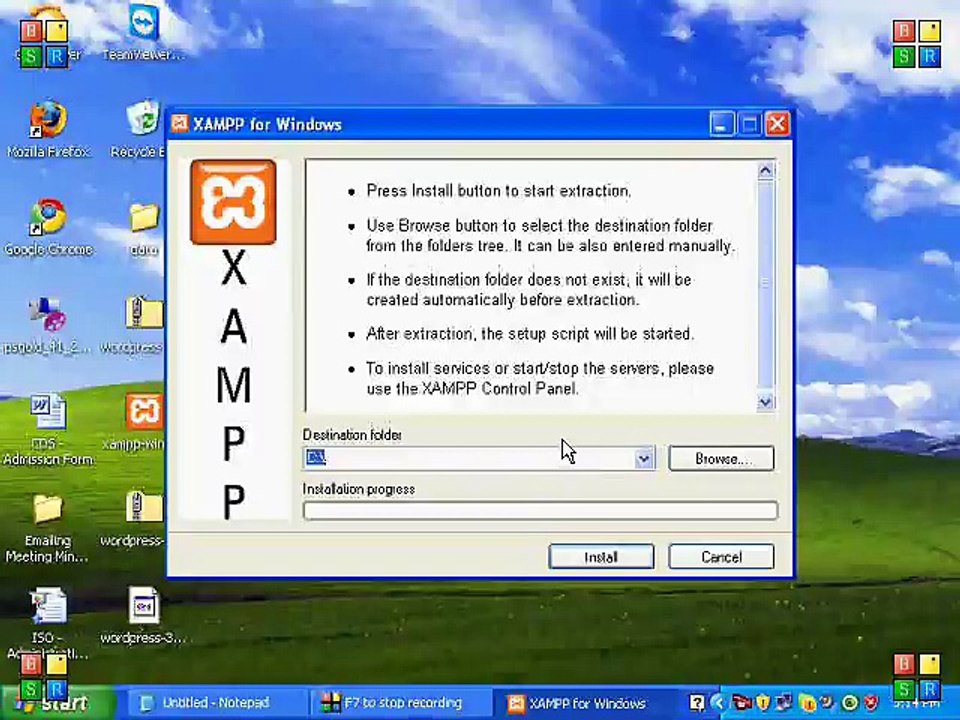Cancel the XAMPP installation
Viewport: 960px width, 720px height.
721,557
